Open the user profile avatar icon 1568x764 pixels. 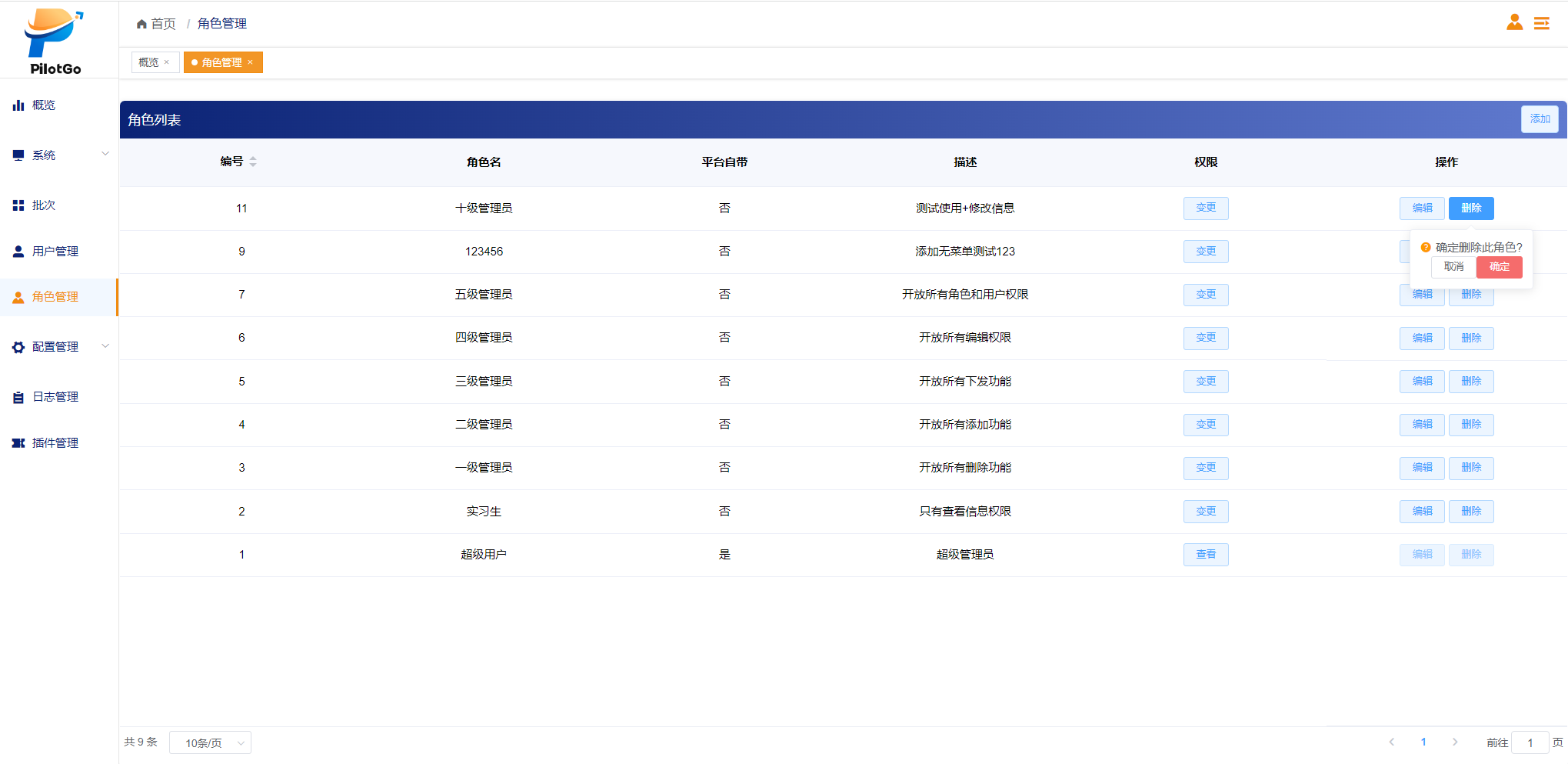[1513, 22]
